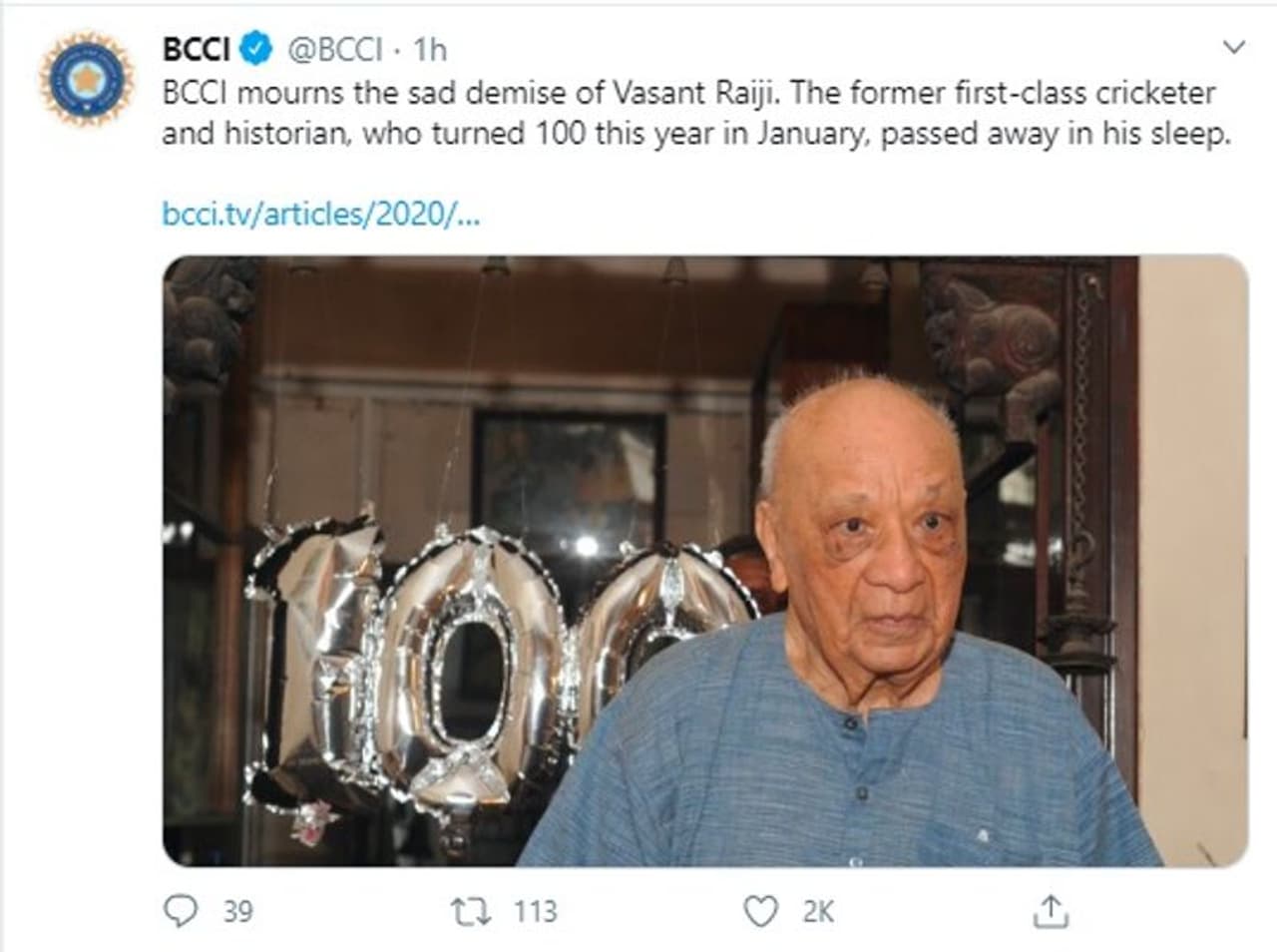Open the bcci.tv/articles/2020 link
This screenshot has width=1277, height=952.
coord(320,214)
